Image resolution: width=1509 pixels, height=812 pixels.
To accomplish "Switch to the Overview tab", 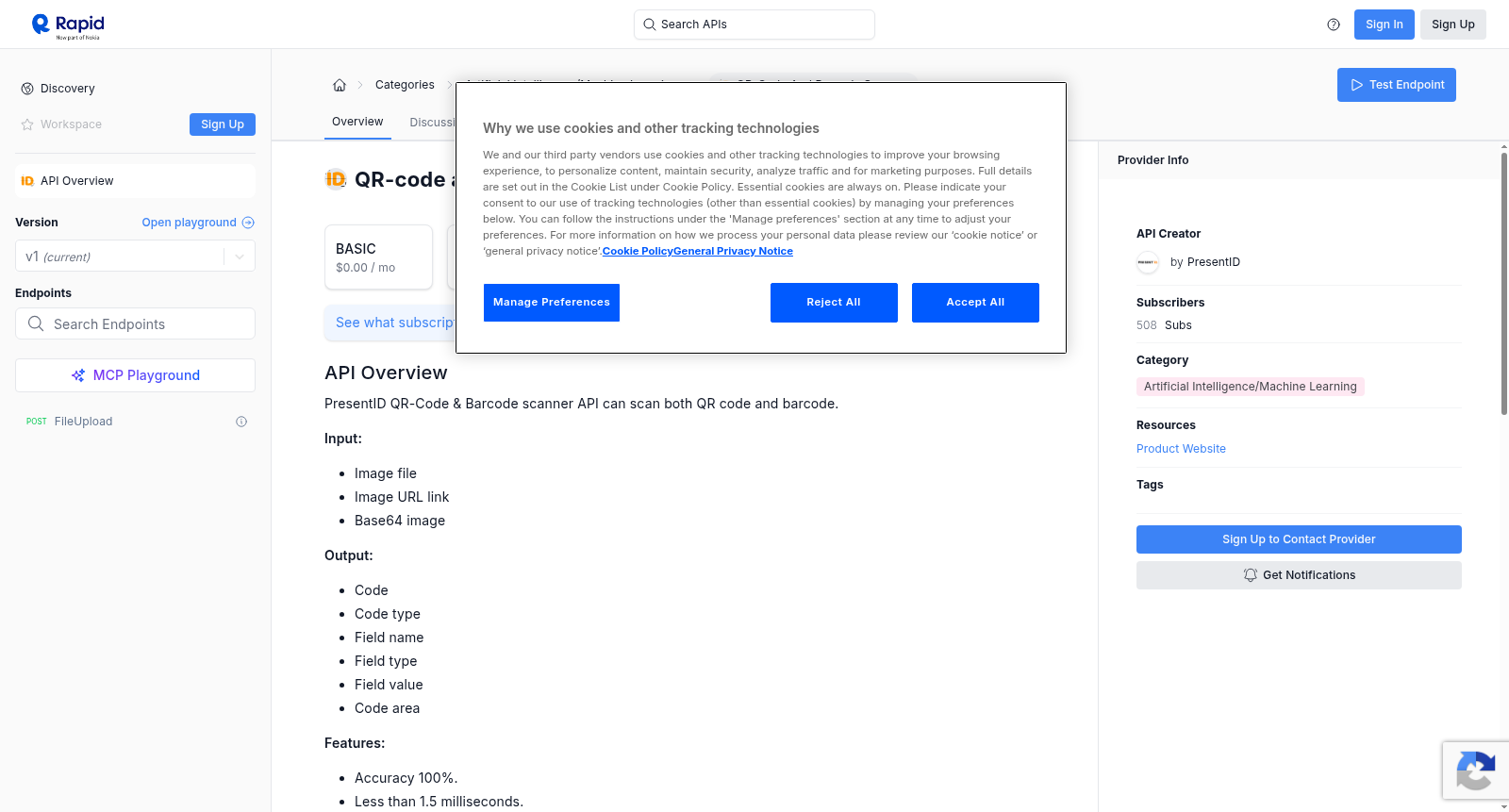I will [x=357, y=122].
